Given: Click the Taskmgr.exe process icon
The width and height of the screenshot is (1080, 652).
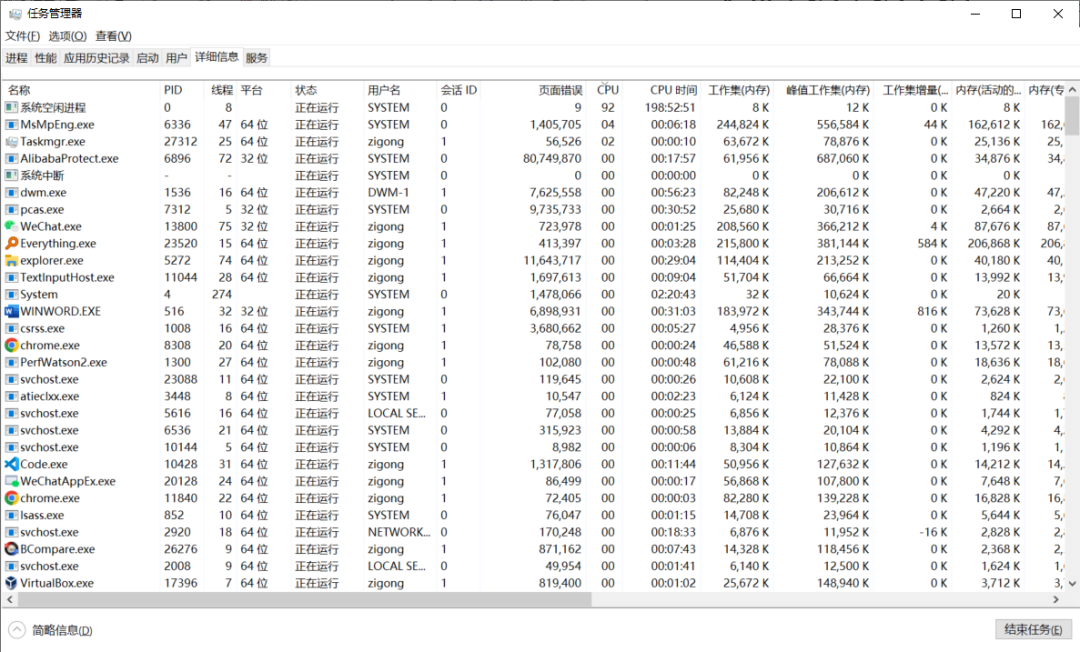Looking at the screenshot, I should [11, 142].
